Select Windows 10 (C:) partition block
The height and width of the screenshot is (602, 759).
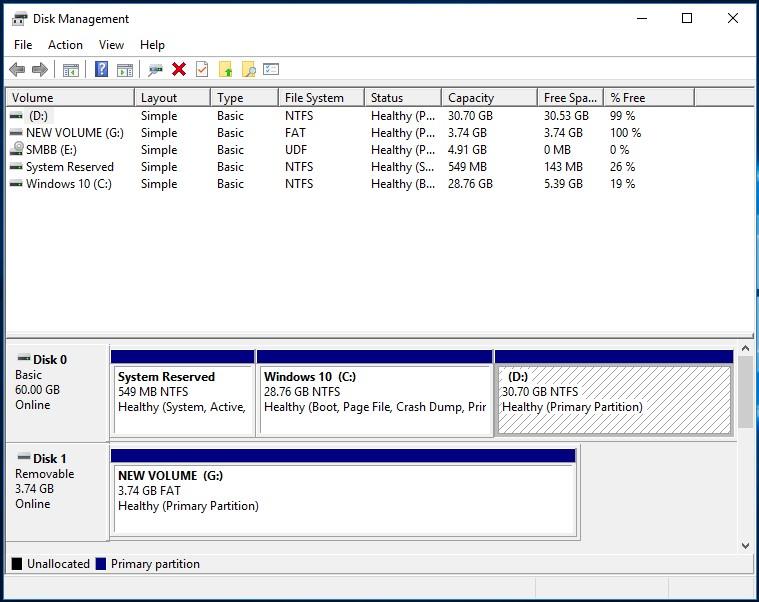(x=375, y=393)
